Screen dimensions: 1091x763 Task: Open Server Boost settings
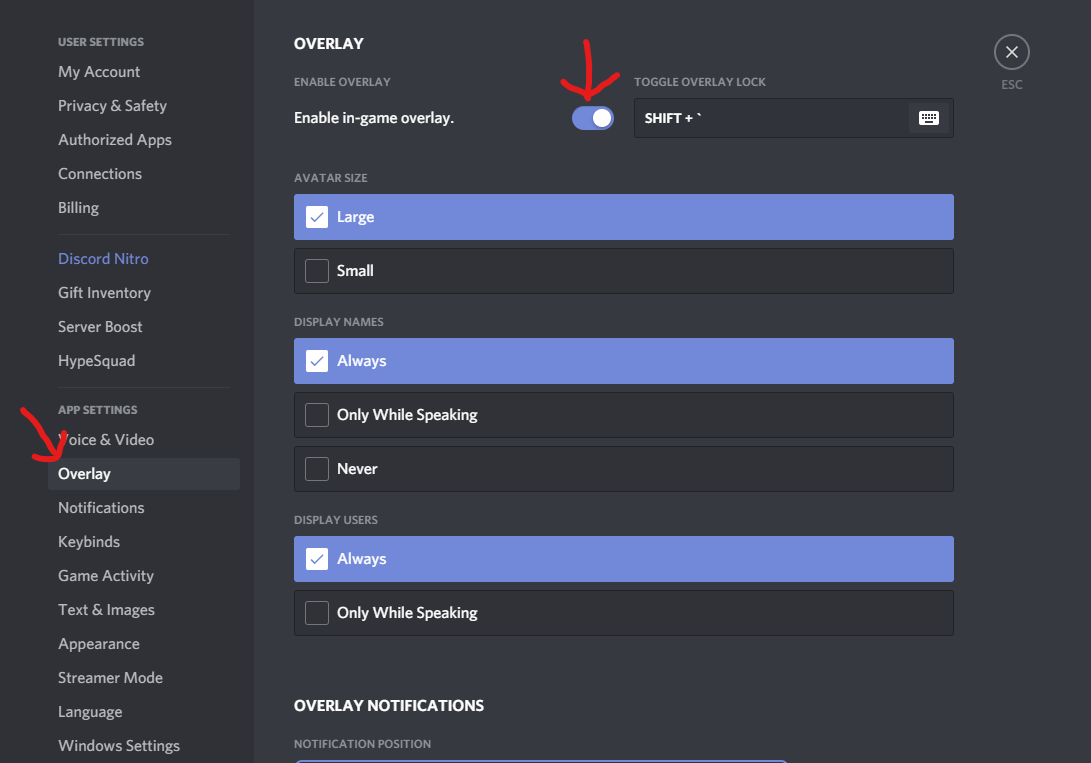pyautogui.click(x=100, y=327)
